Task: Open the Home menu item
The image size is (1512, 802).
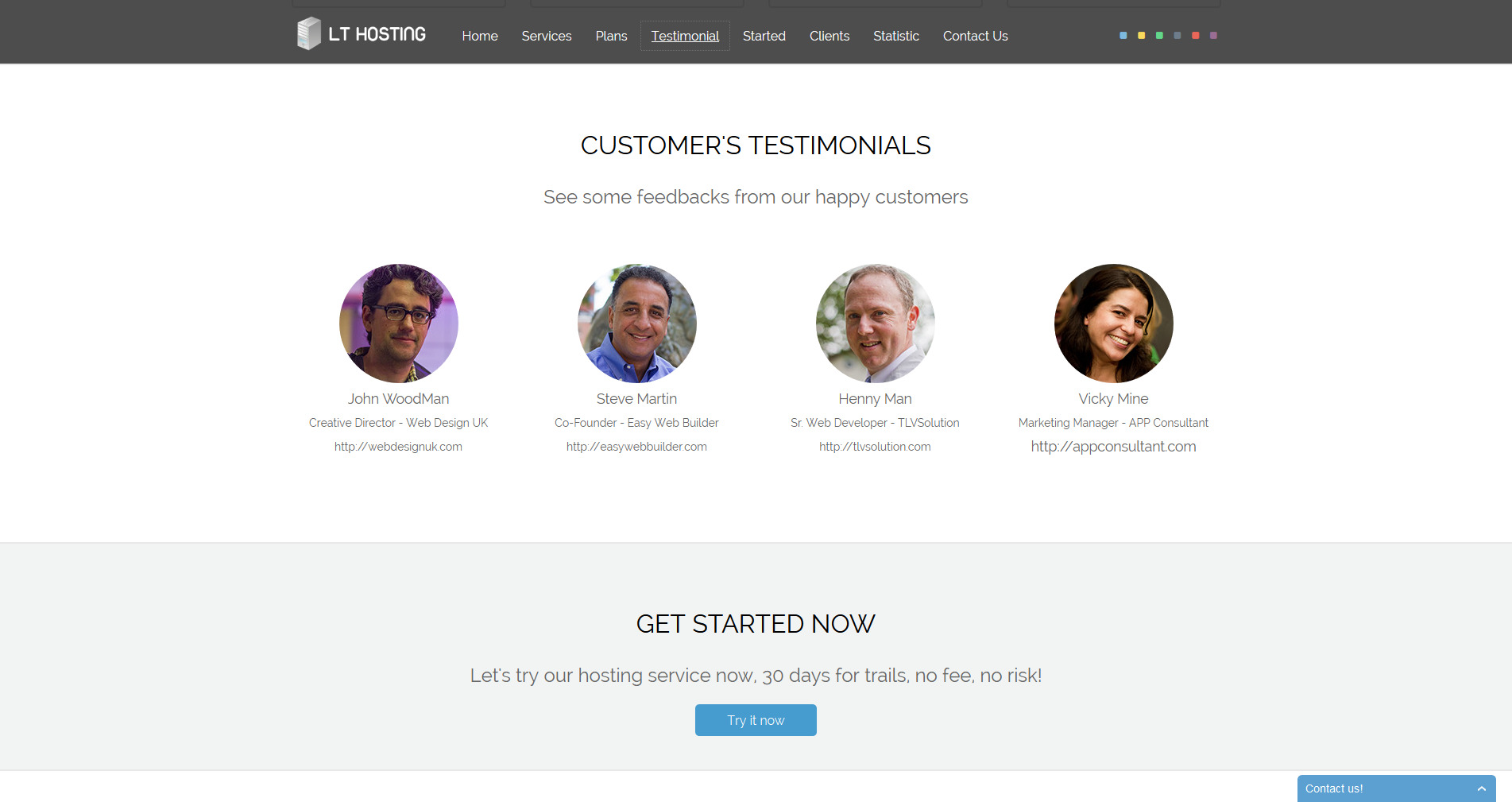Action: pos(480,36)
